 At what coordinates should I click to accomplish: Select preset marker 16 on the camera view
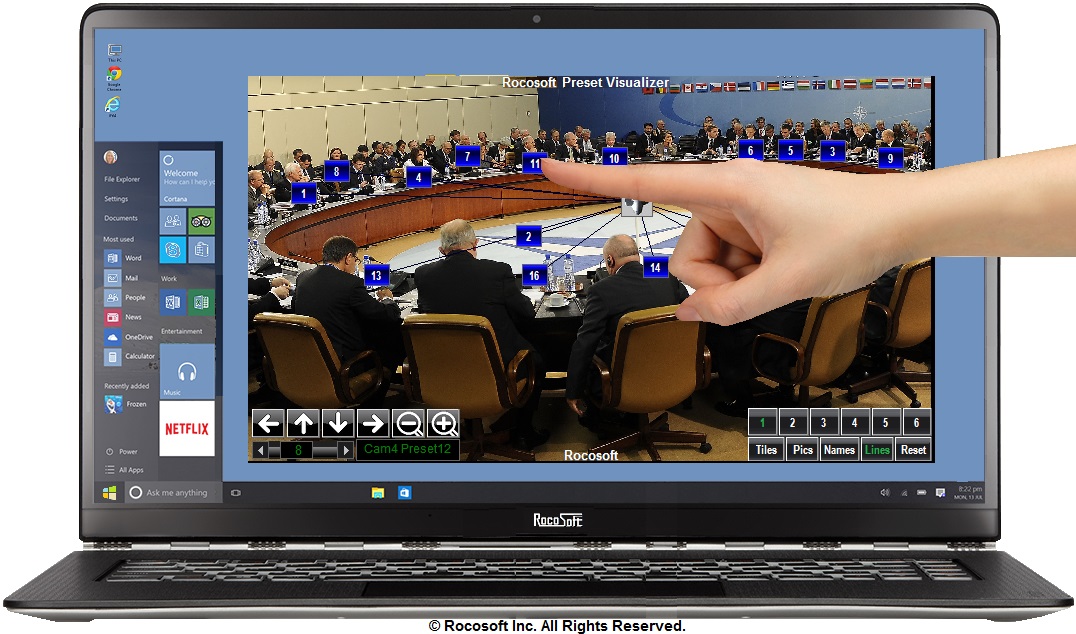tap(534, 275)
